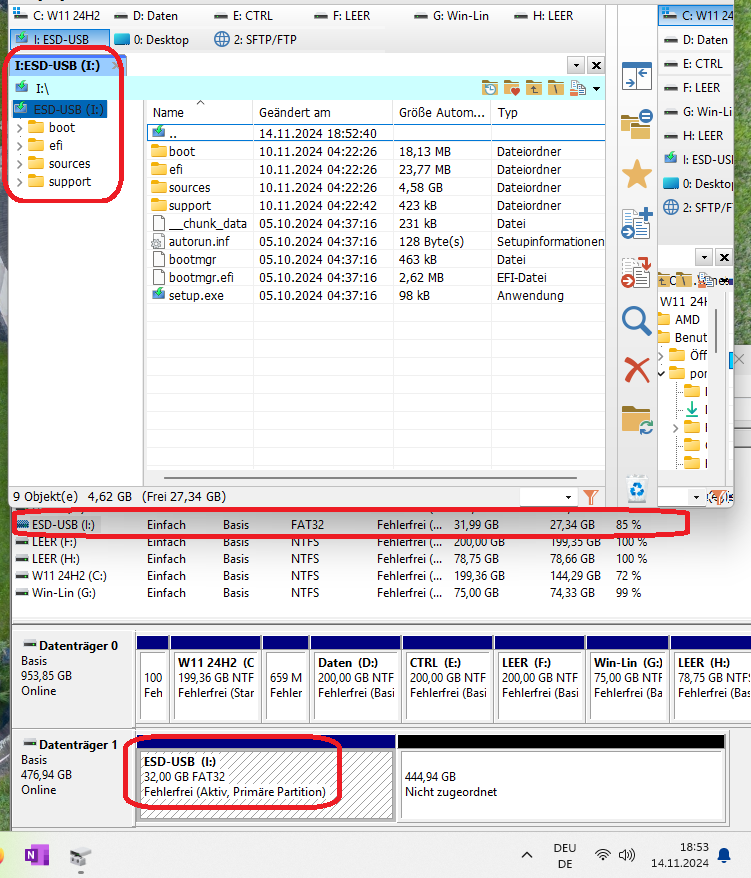The width and height of the screenshot is (751, 878).
Task: Click the filter funnel icon in left status bar
Action: (x=591, y=497)
